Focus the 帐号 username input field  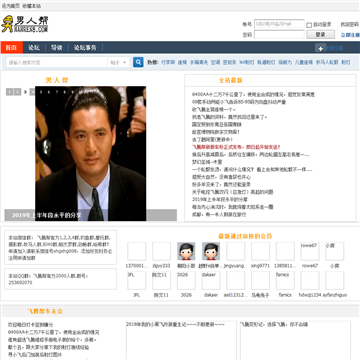click(279, 24)
